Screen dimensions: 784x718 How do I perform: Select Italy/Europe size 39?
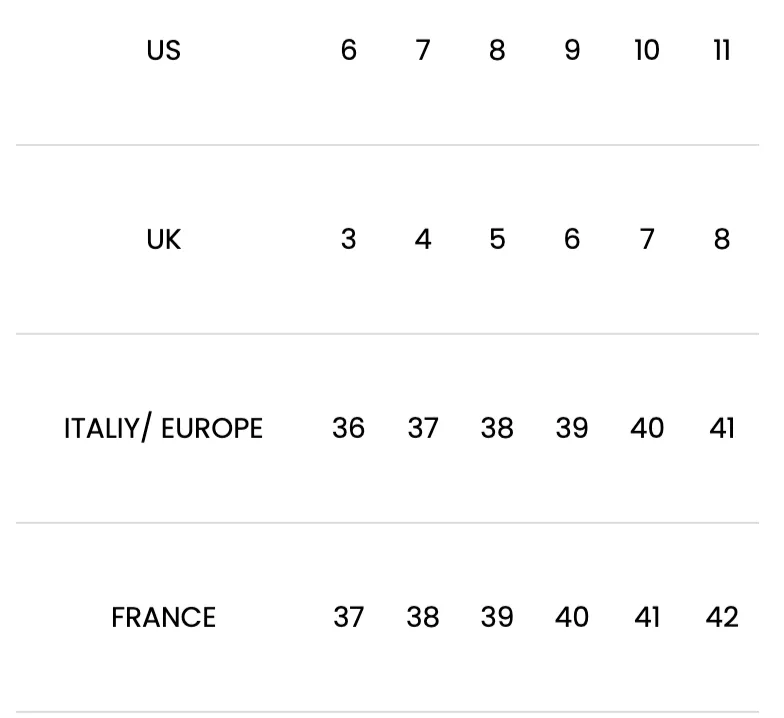(572, 428)
